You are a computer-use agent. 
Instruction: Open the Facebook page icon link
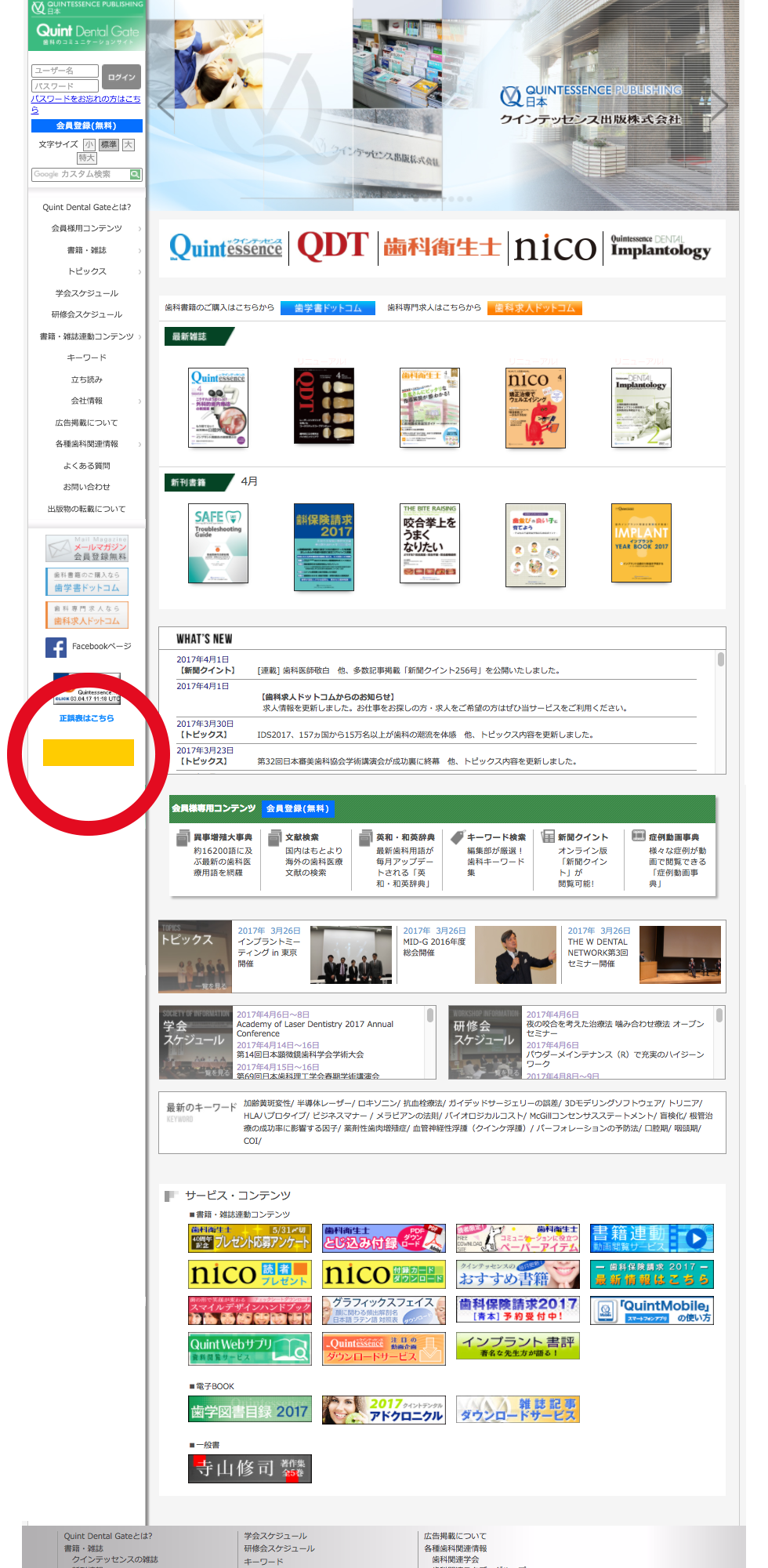pos(56,647)
